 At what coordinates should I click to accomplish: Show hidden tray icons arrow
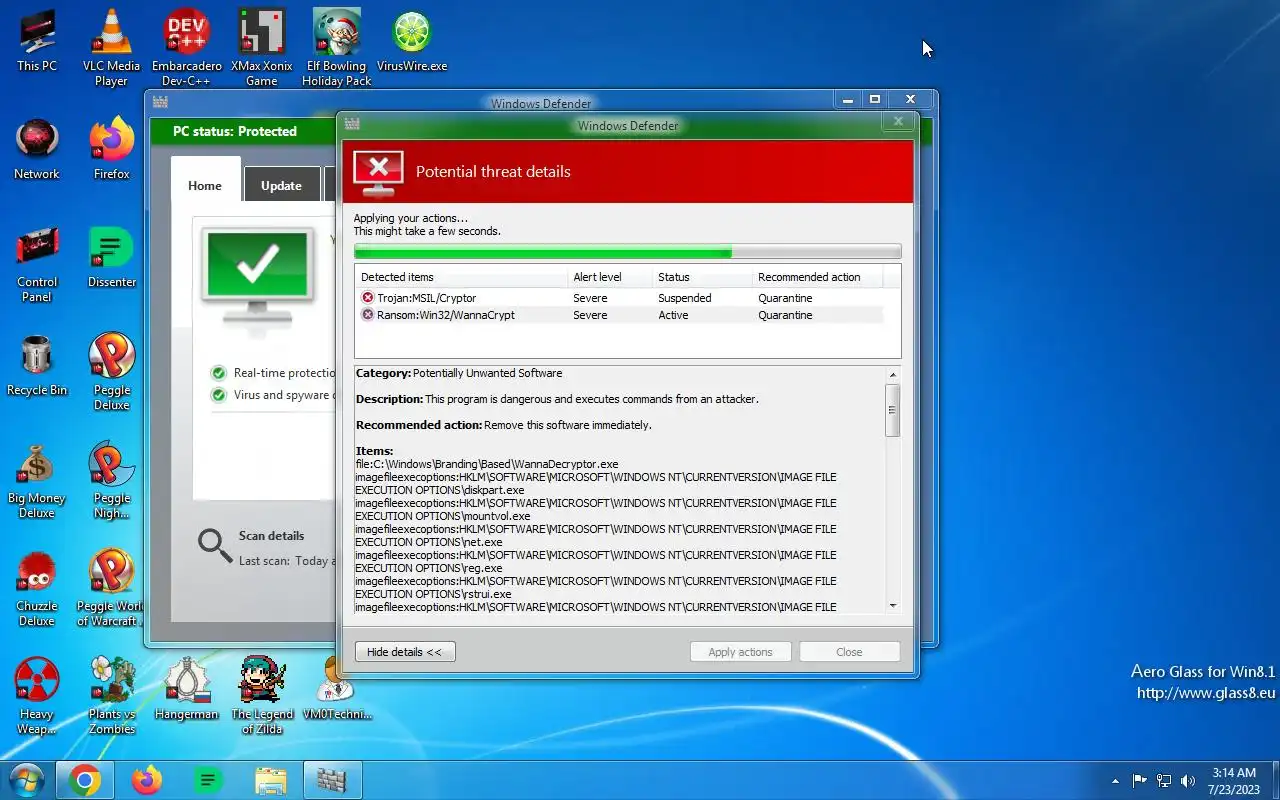pyautogui.click(x=1115, y=781)
